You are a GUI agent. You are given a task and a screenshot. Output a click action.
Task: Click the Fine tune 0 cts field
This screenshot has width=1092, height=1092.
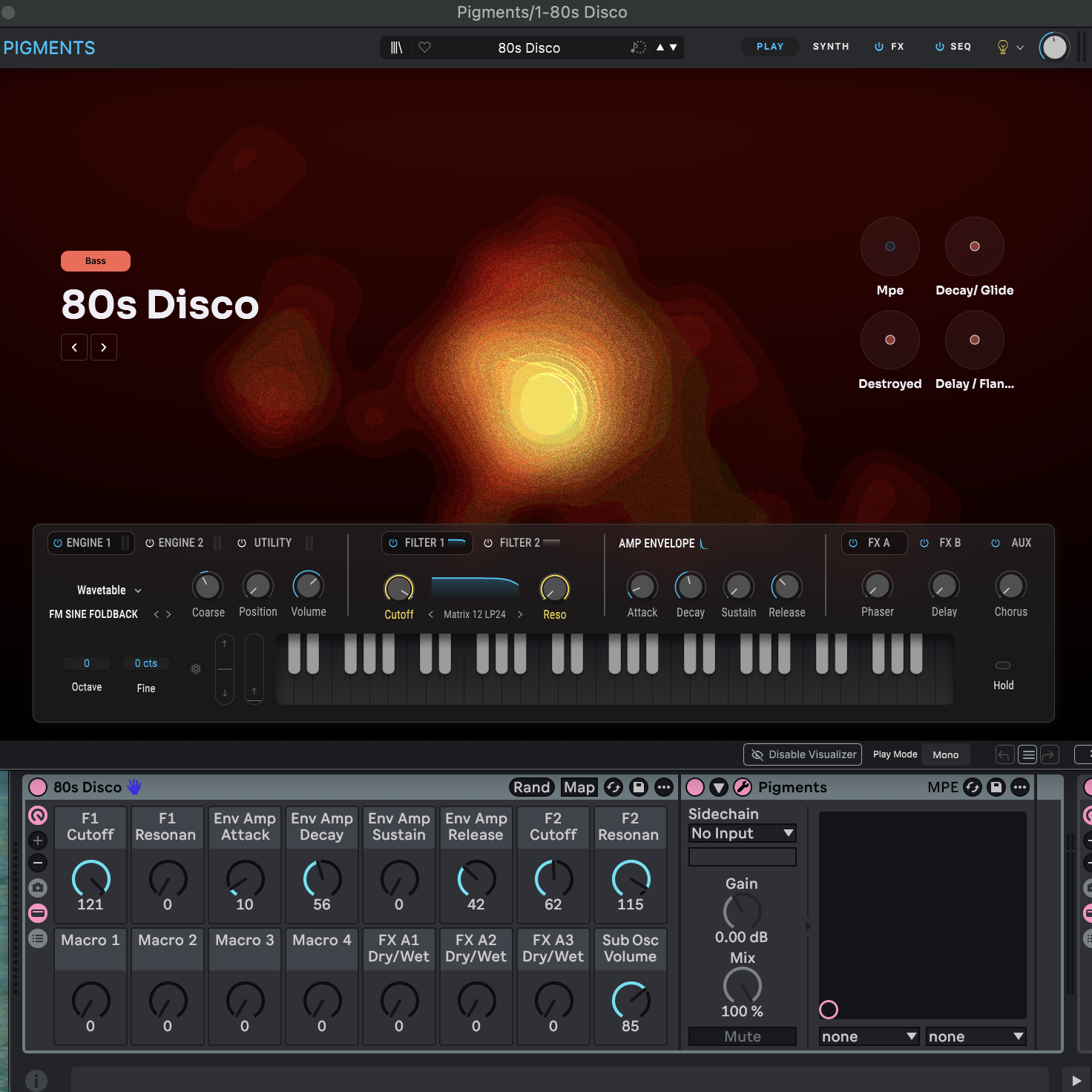pyautogui.click(x=146, y=663)
